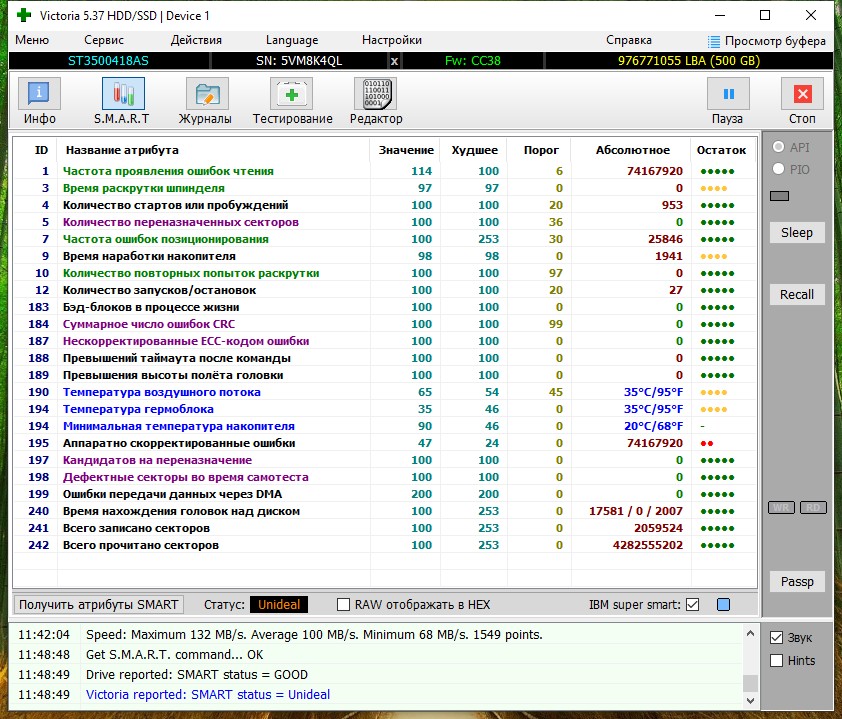Select the API radio button

pyautogui.click(x=778, y=147)
